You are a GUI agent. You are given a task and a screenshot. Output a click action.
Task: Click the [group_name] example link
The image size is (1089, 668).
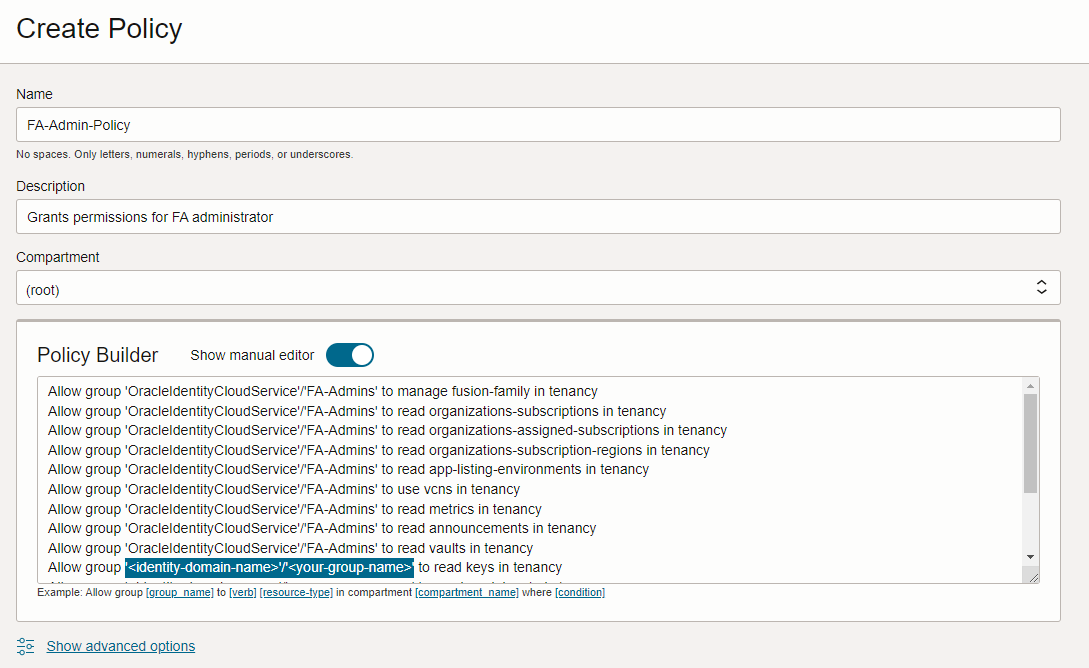179,592
